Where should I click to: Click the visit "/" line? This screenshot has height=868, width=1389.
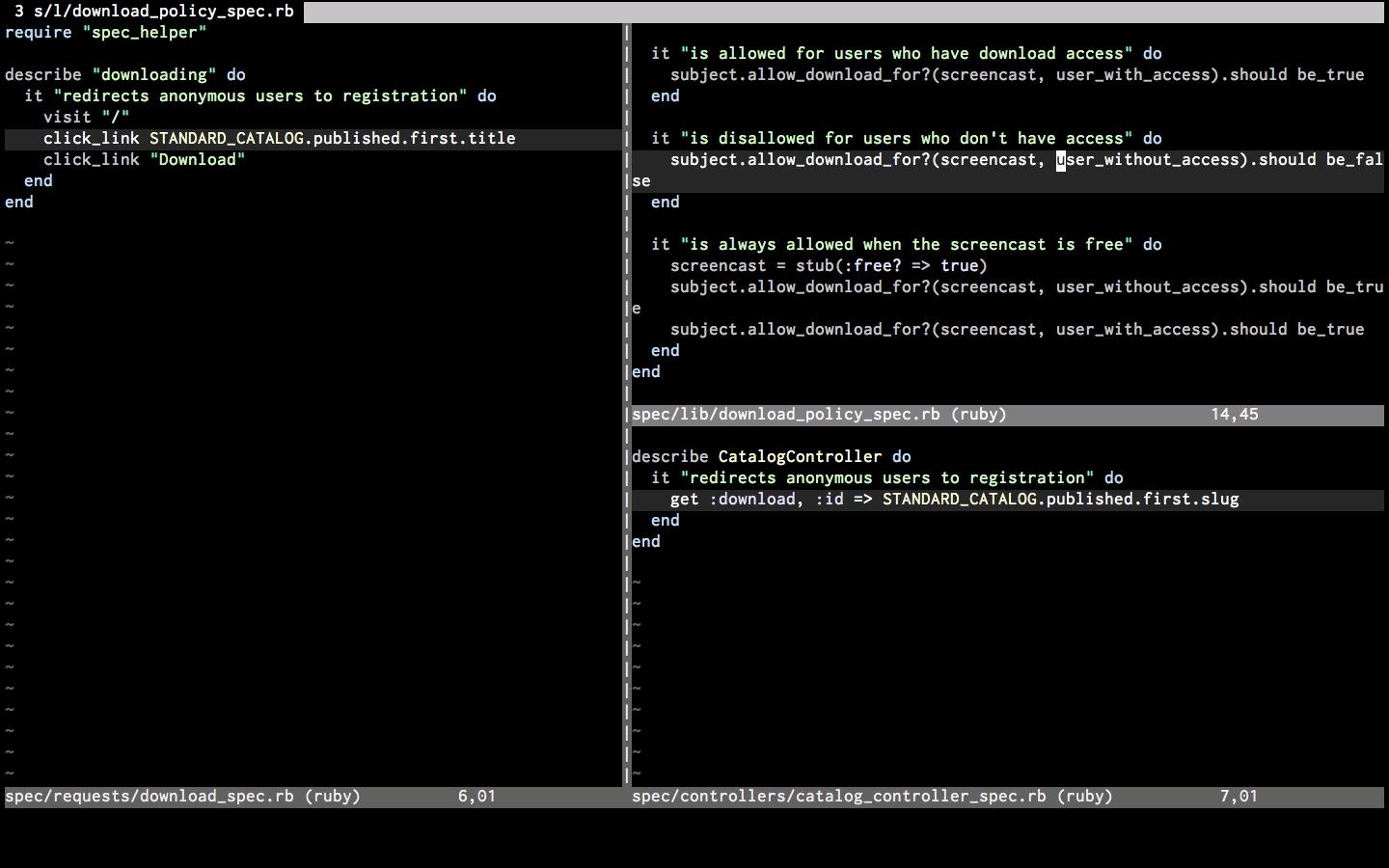[x=87, y=118]
